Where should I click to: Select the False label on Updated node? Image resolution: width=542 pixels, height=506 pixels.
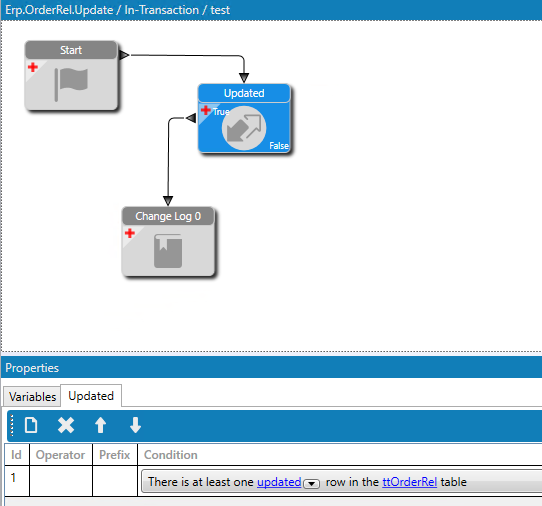pos(279,146)
